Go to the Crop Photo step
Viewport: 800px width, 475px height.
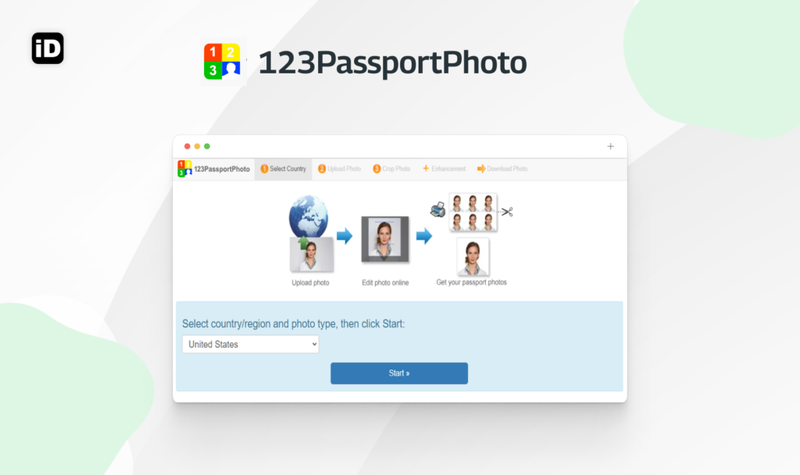[391, 169]
